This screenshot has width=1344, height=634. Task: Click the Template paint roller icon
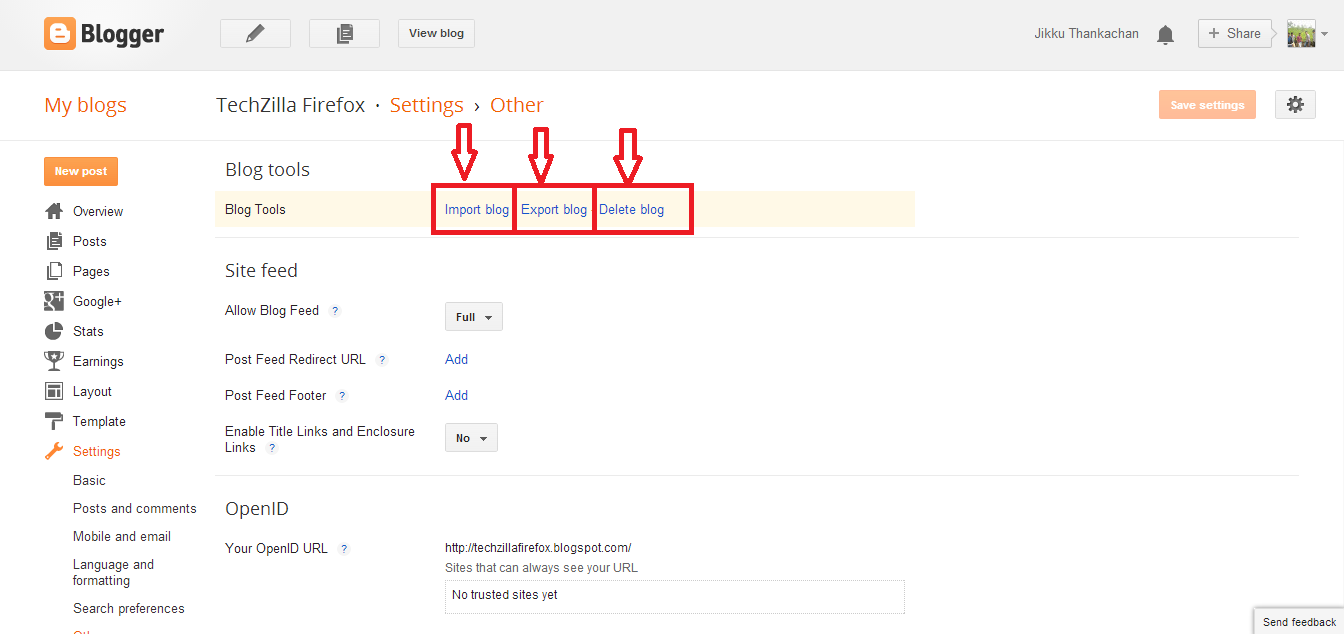point(54,421)
